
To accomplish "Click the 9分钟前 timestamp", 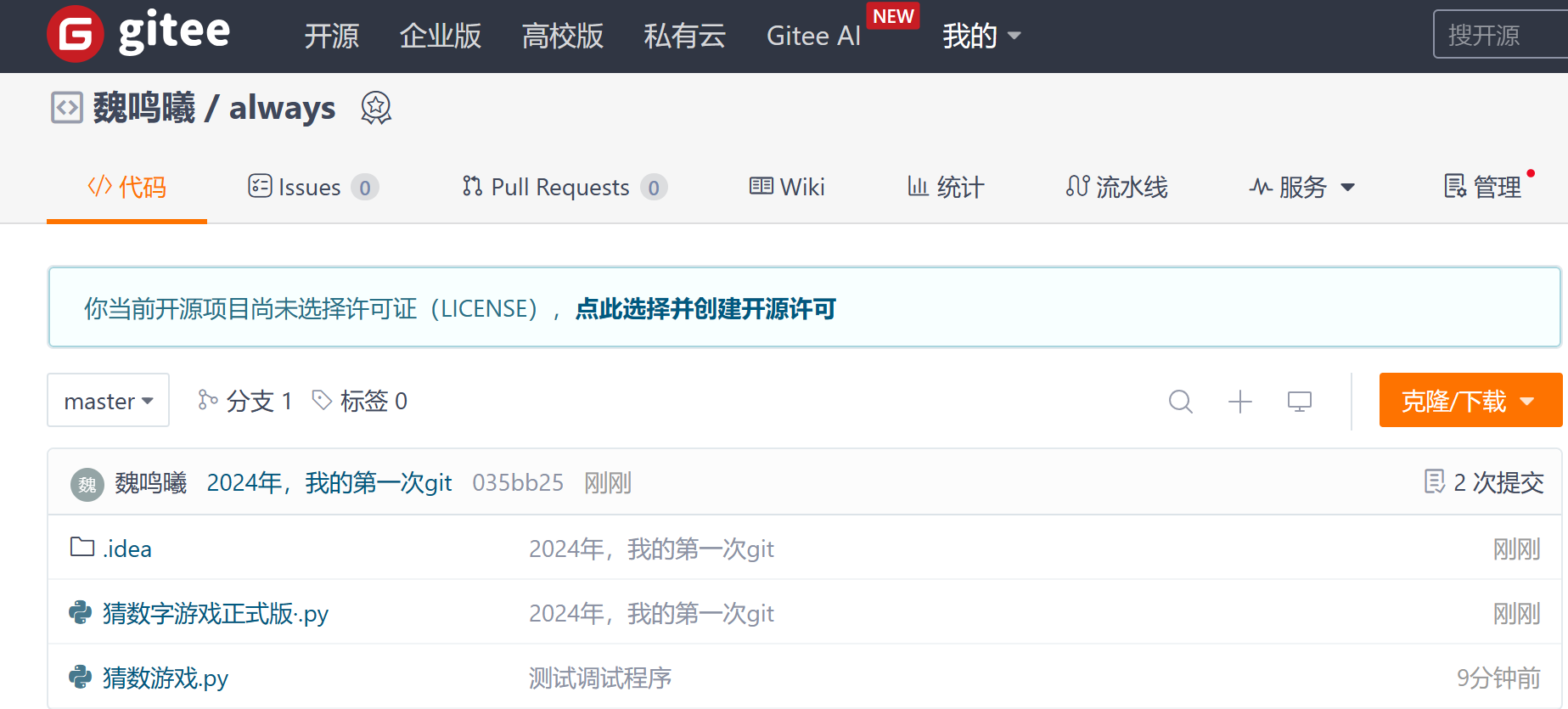I will [x=1498, y=678].
